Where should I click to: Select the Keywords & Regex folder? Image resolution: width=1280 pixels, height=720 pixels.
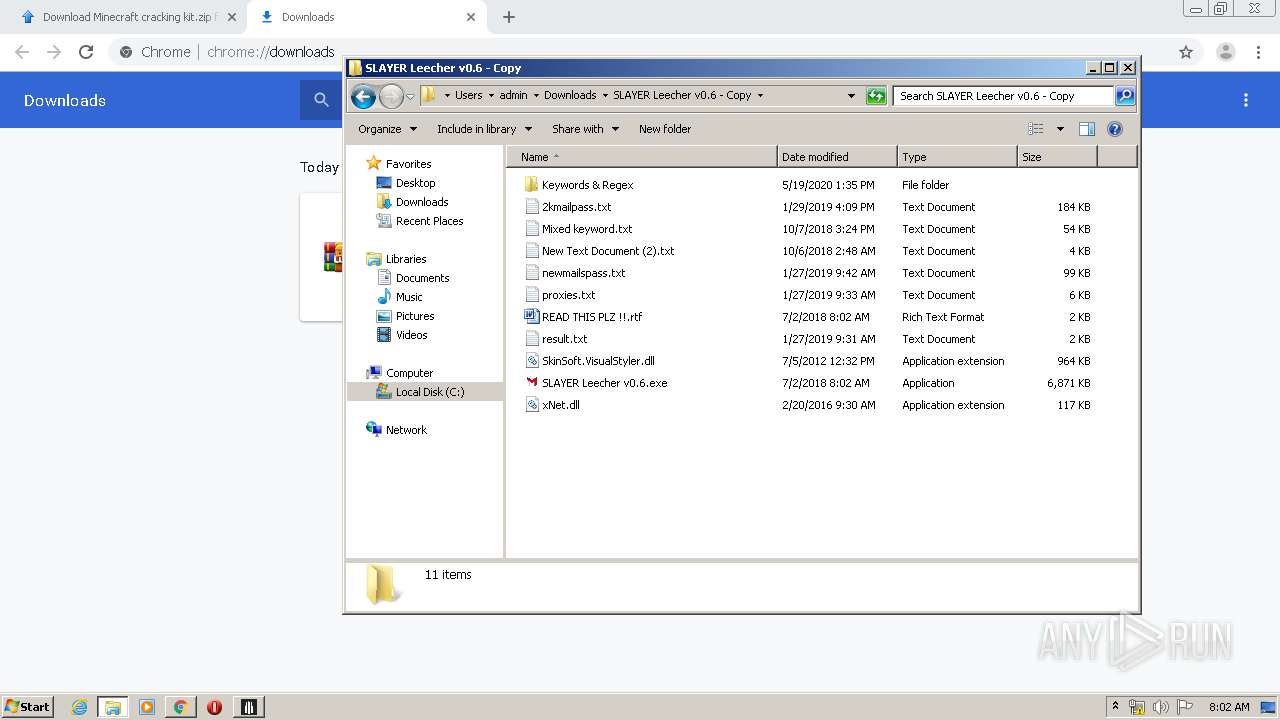point(587,185)
